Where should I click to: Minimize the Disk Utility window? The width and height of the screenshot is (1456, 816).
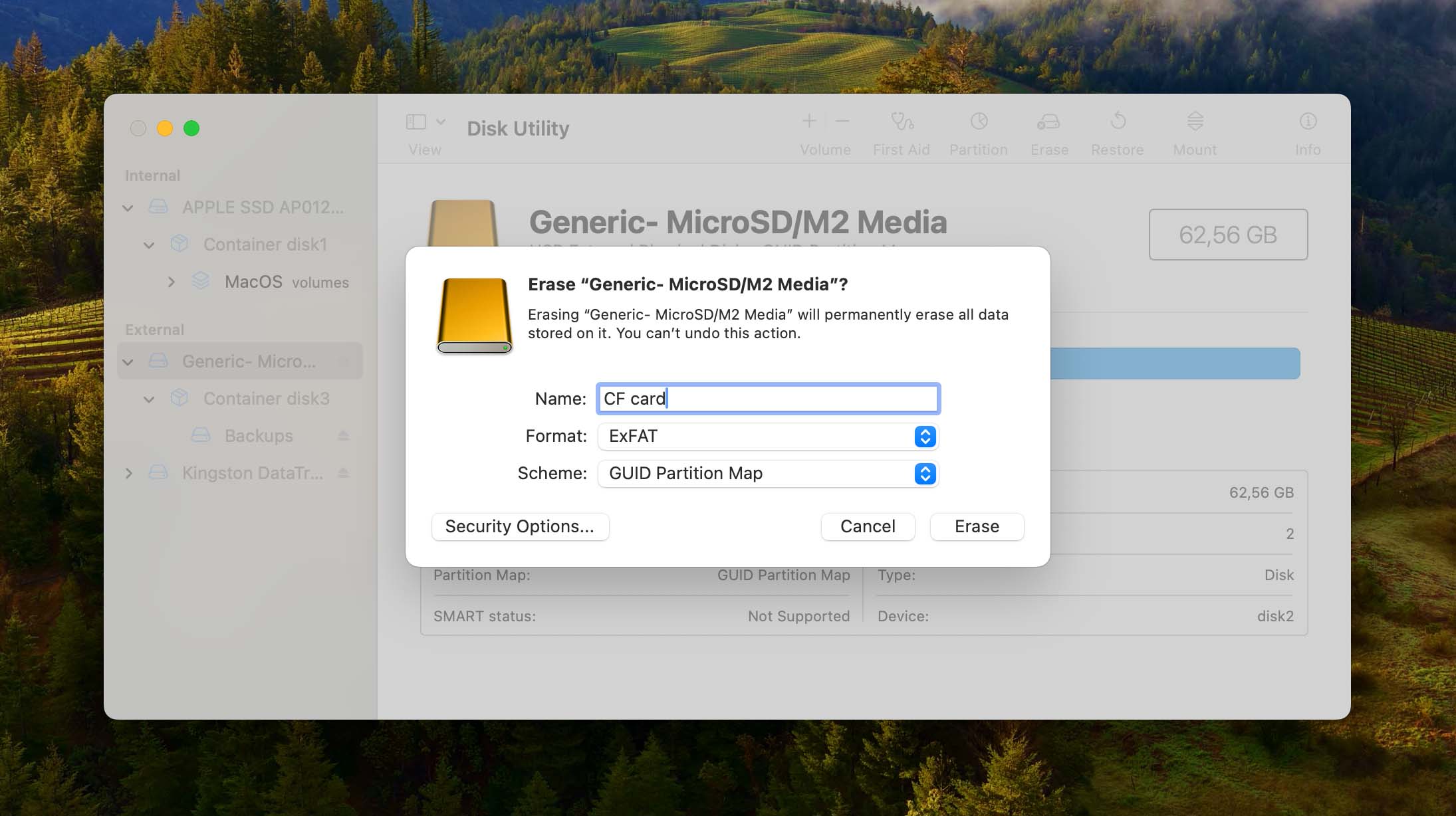point(165,128)
